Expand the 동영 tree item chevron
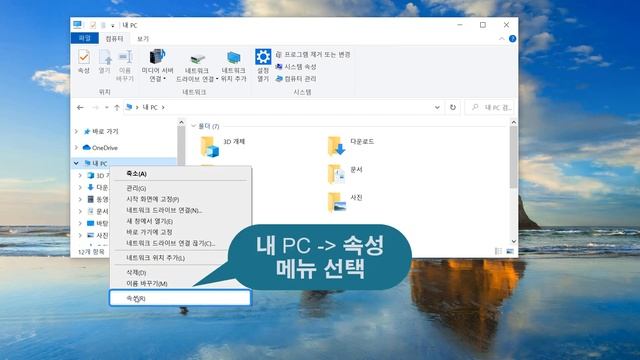 point(80,200)
